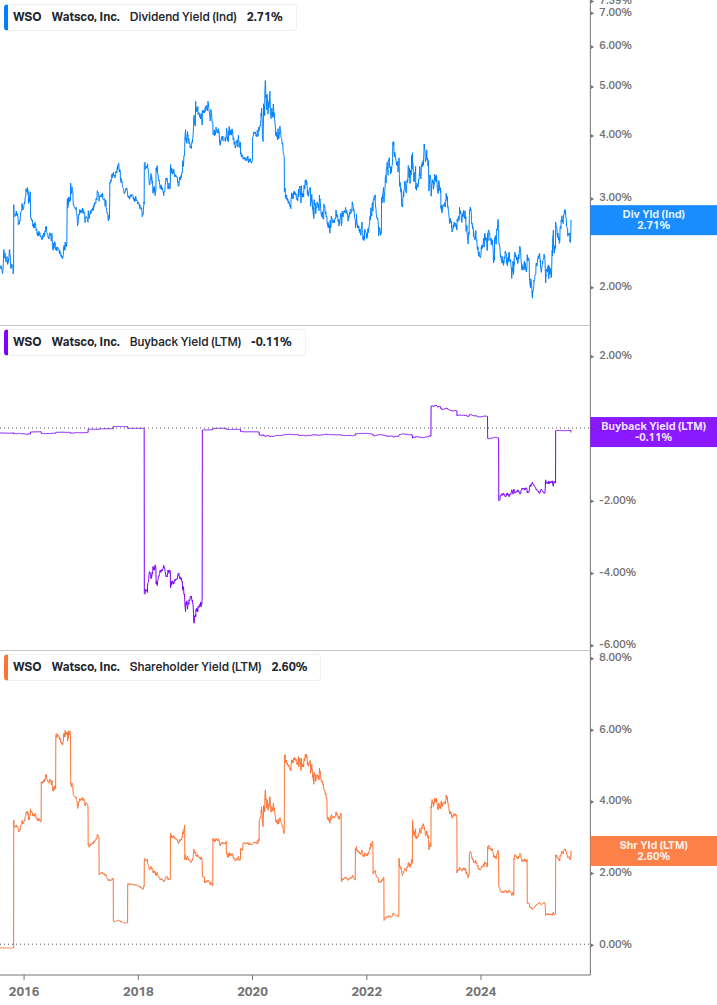717x1005 pixels.
Task: Click the 2.60% value in shareholder legend
Action: 289,667
